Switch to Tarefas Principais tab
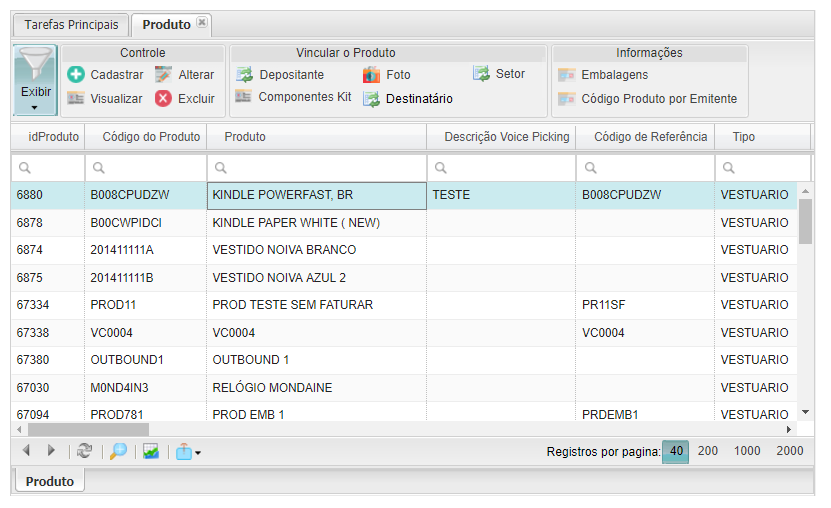This screenshot has height=508, width=831. [72, 25]
